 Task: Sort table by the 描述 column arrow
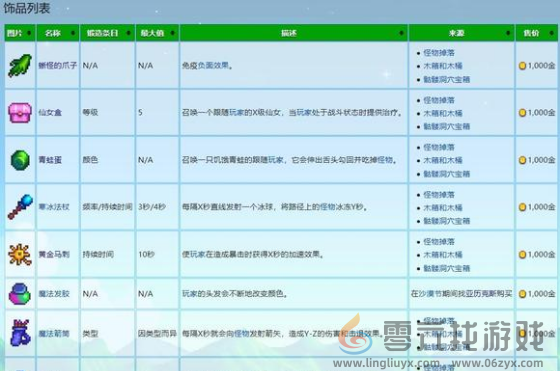coord(401,33)
